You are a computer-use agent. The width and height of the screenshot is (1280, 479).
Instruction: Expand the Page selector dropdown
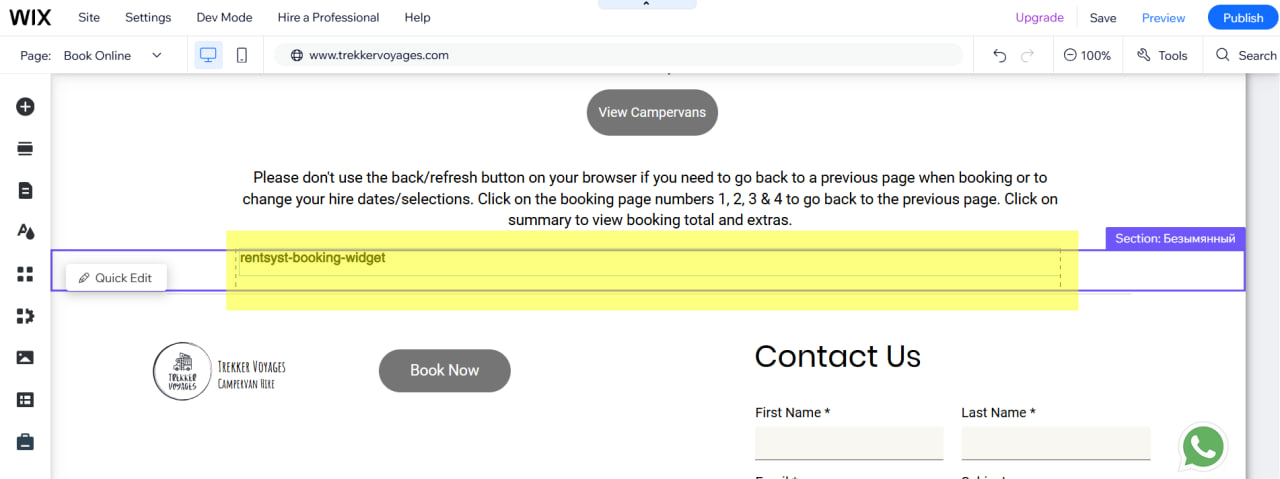point(157,56)
